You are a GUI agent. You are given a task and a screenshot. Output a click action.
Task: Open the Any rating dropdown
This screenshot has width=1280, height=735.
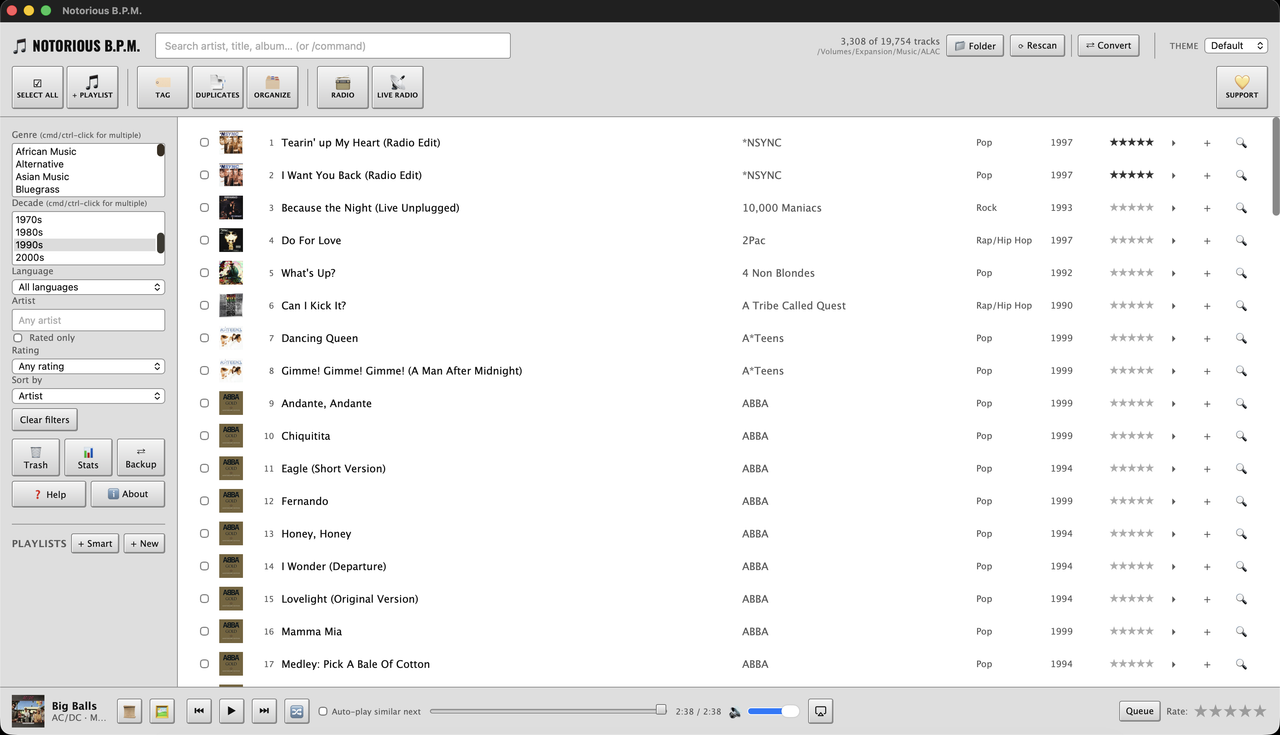pyautogui.click(x=88, y=366)
